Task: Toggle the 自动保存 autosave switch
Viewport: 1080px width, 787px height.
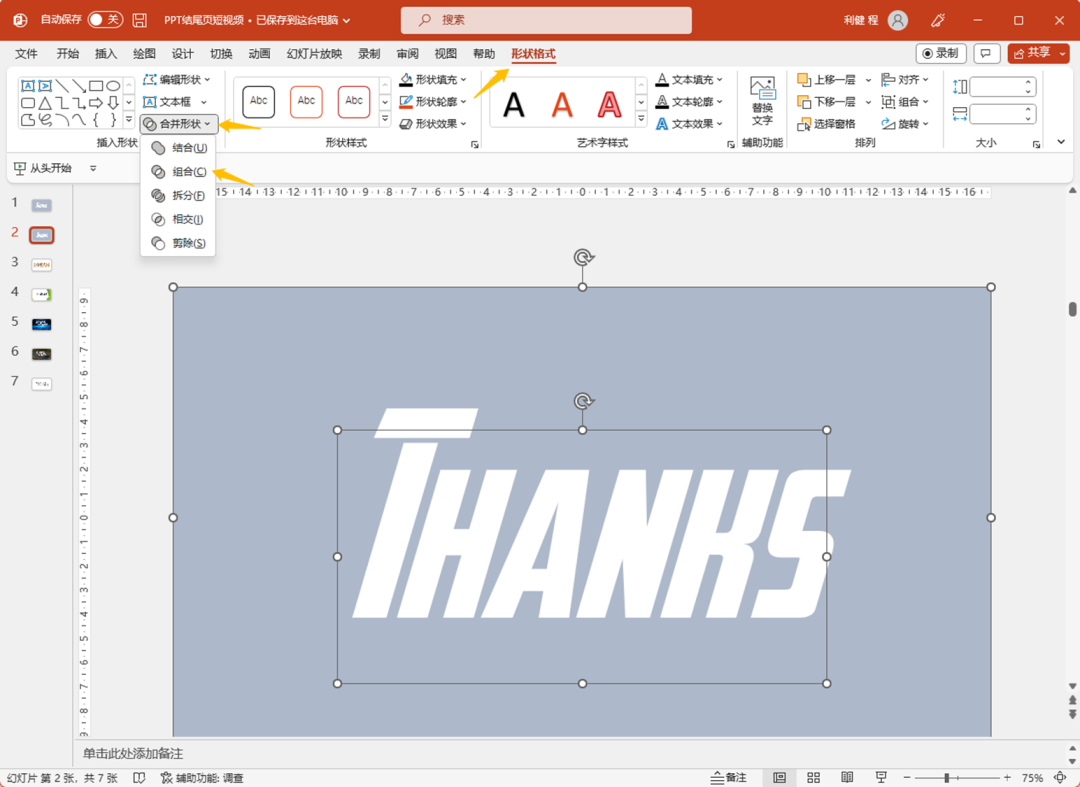Action: point(105,19)
